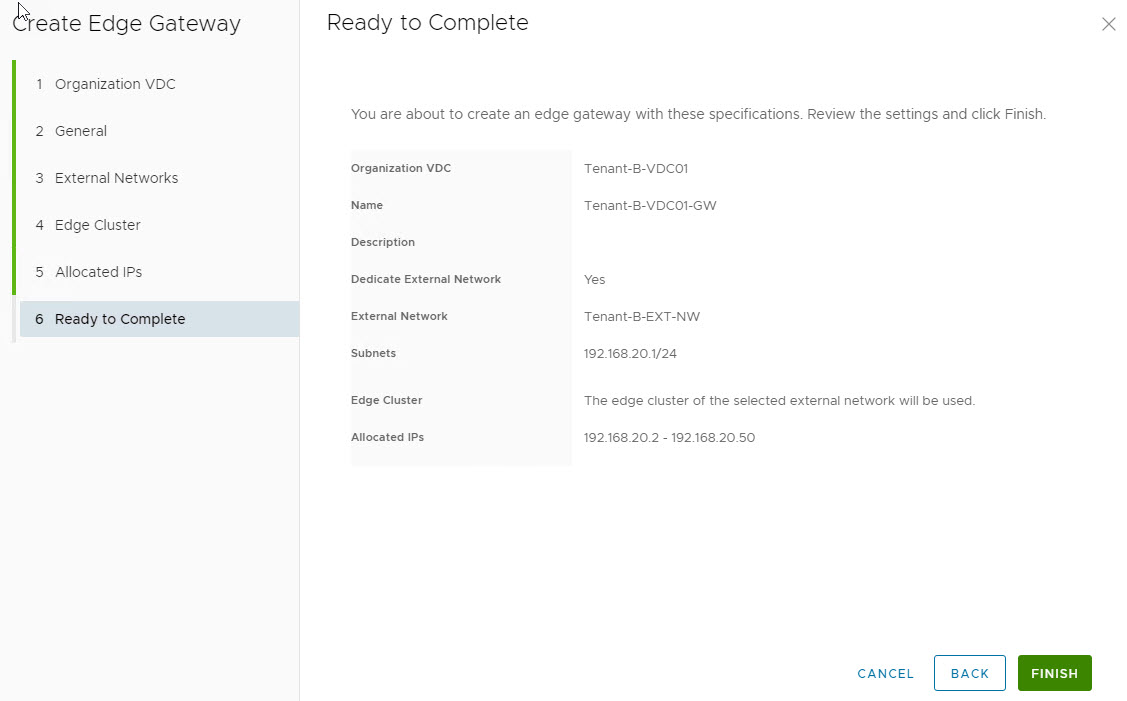
Task: Click the Ready to Complete page heading
Action: click(x=427, y=22)
